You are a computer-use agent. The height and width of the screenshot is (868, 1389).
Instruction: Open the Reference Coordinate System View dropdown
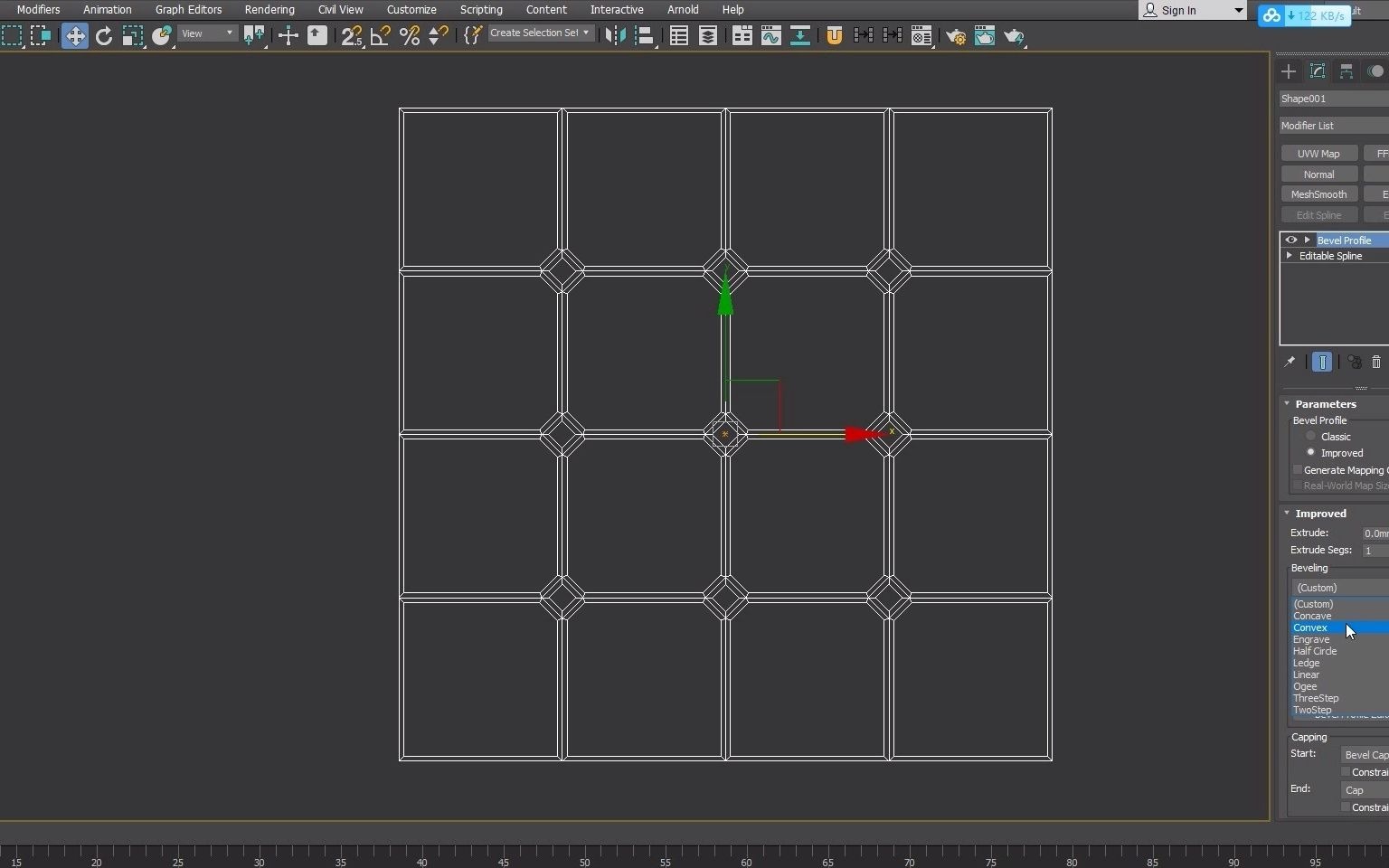206,33
